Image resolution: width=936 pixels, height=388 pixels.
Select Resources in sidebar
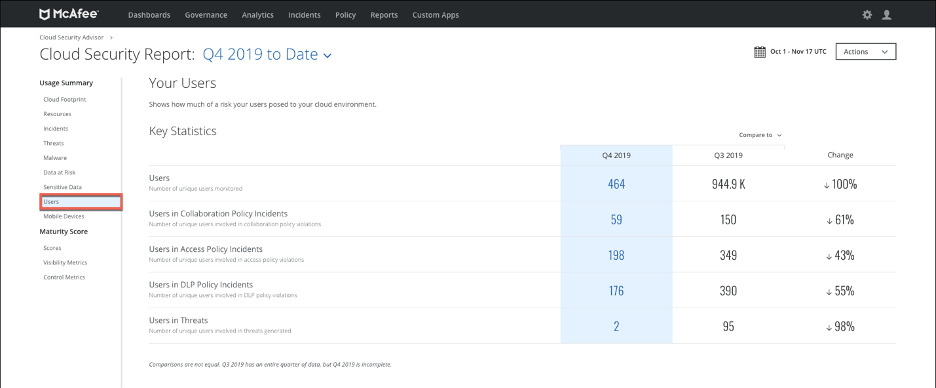57,114
